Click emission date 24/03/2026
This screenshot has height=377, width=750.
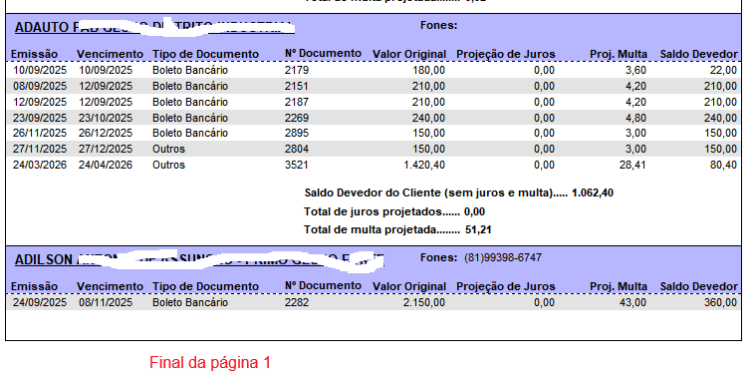pos(40,165)
